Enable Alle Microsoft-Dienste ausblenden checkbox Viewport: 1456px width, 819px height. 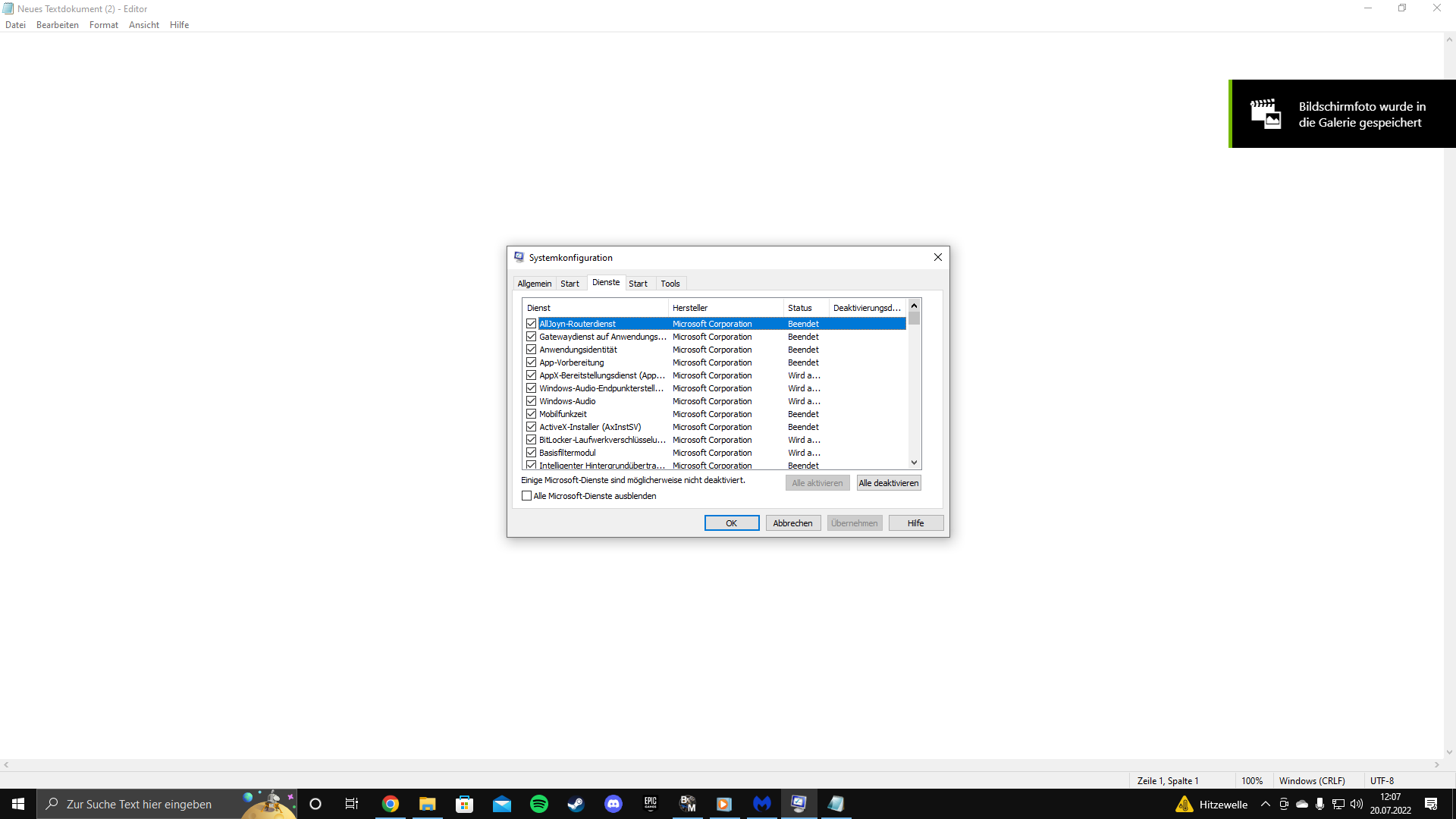click(527, 496)
